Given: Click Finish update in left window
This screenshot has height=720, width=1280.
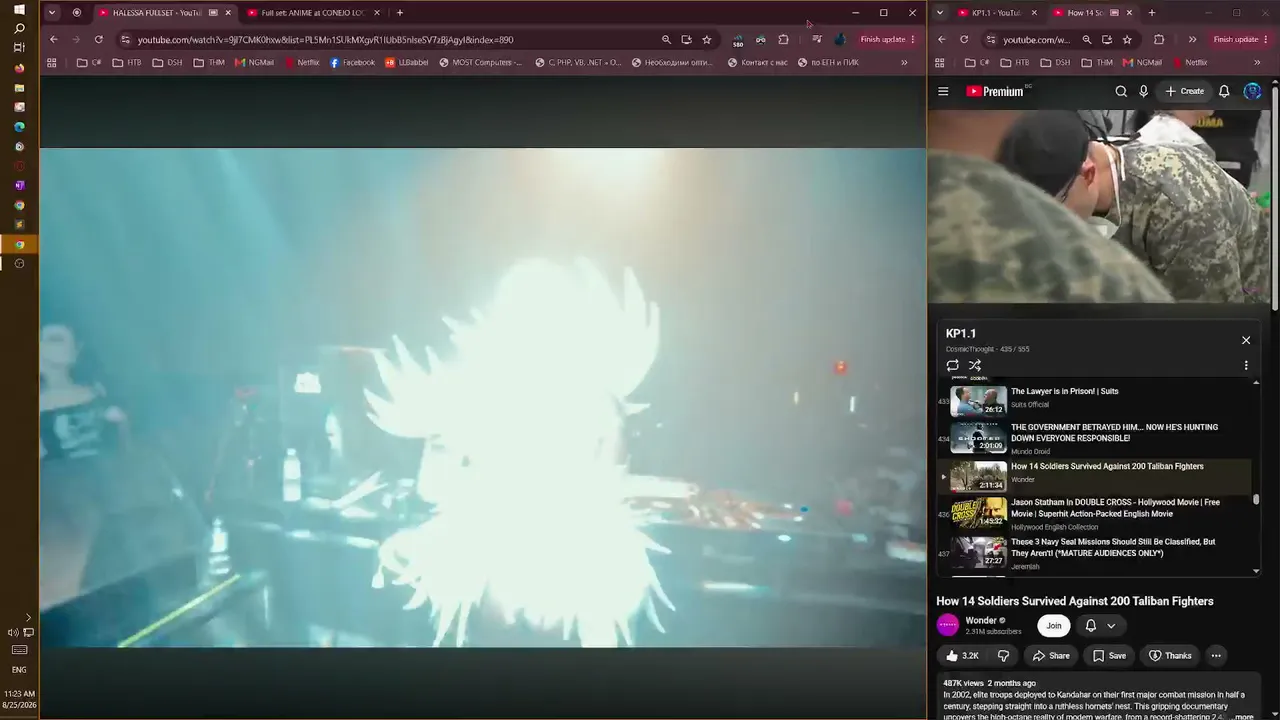Looking at the screenshot, I should pyautogui.click(x=887, y=40).
